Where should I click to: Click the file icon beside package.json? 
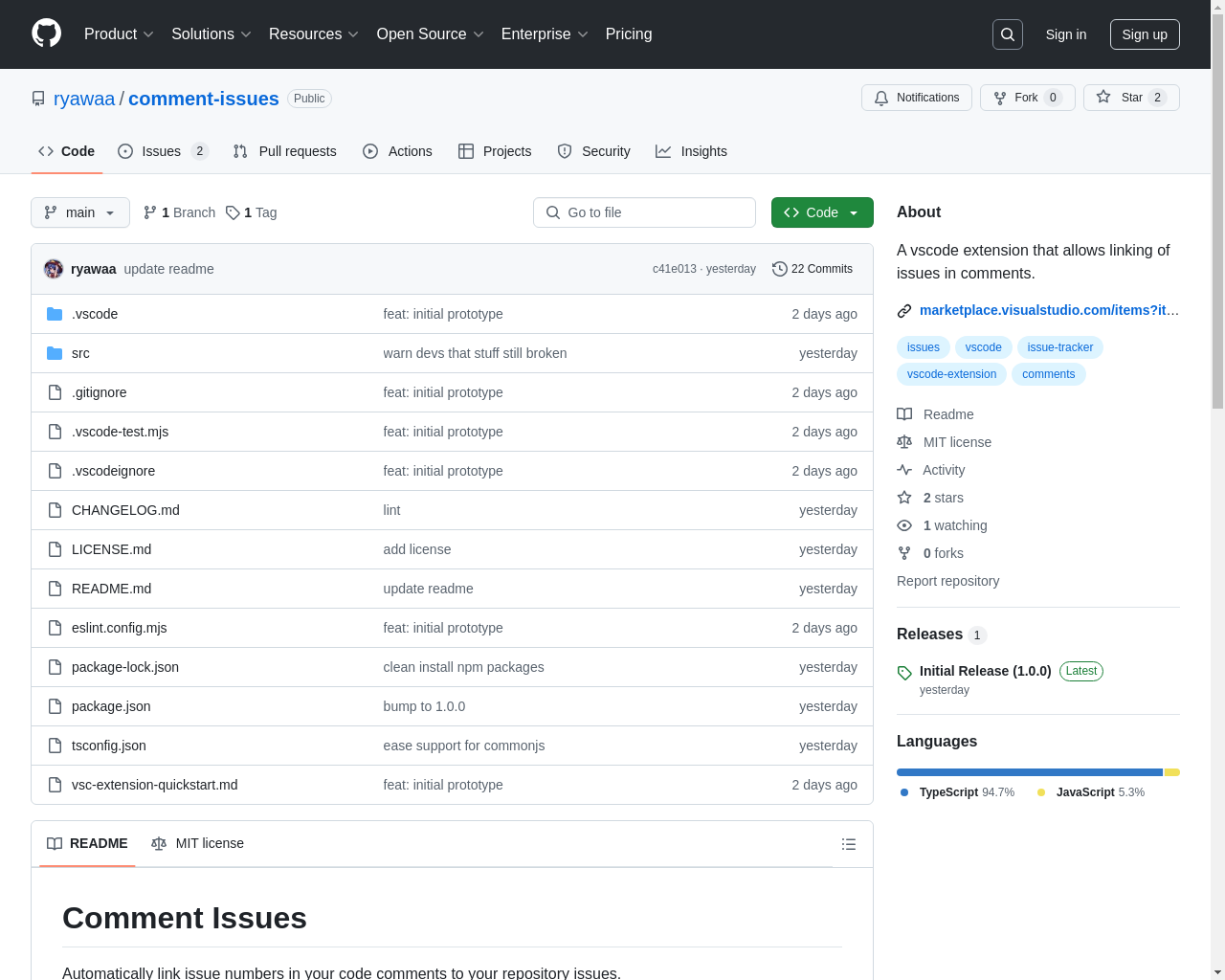tap(55, 706)
